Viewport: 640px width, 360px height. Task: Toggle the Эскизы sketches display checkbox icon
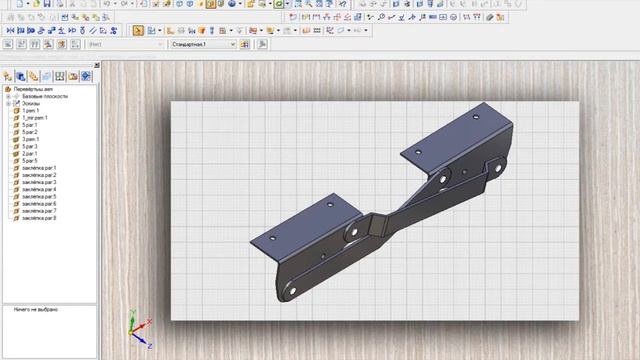17,104
